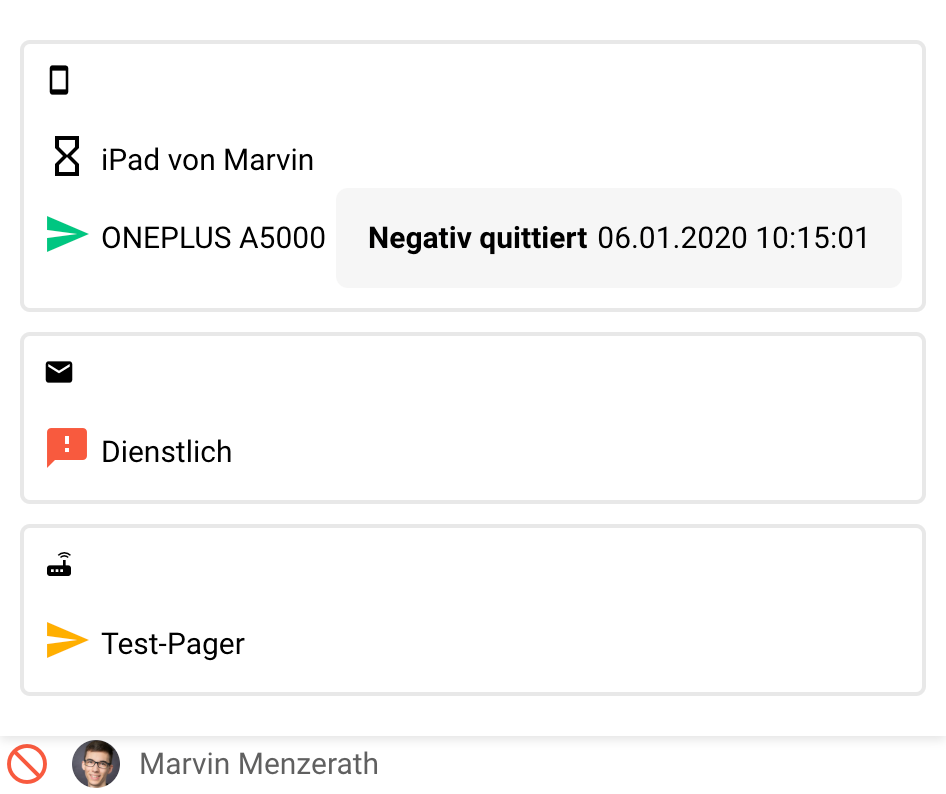
Task: Open Marvin Menzerath's profile picture
Action: 96,764
